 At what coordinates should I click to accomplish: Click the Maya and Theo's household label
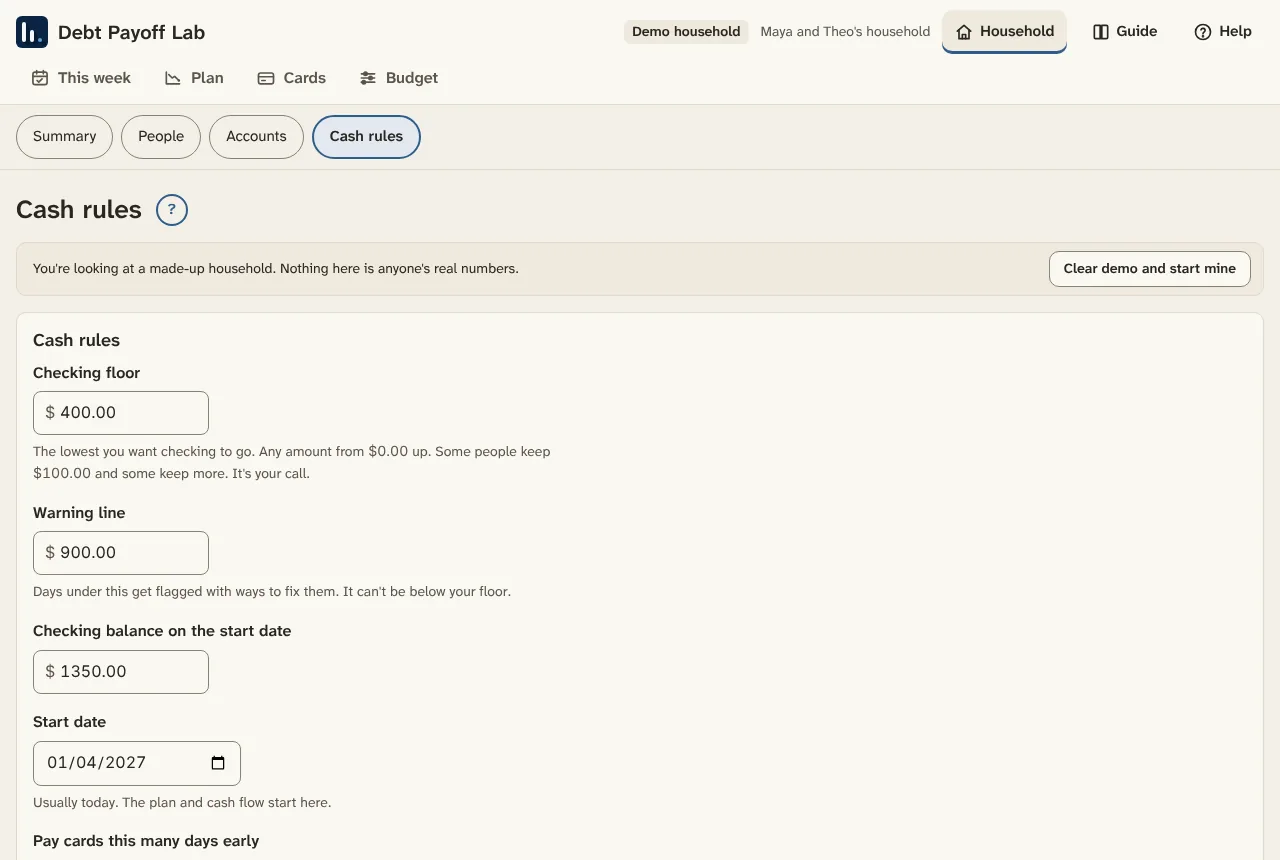point(845,32)
